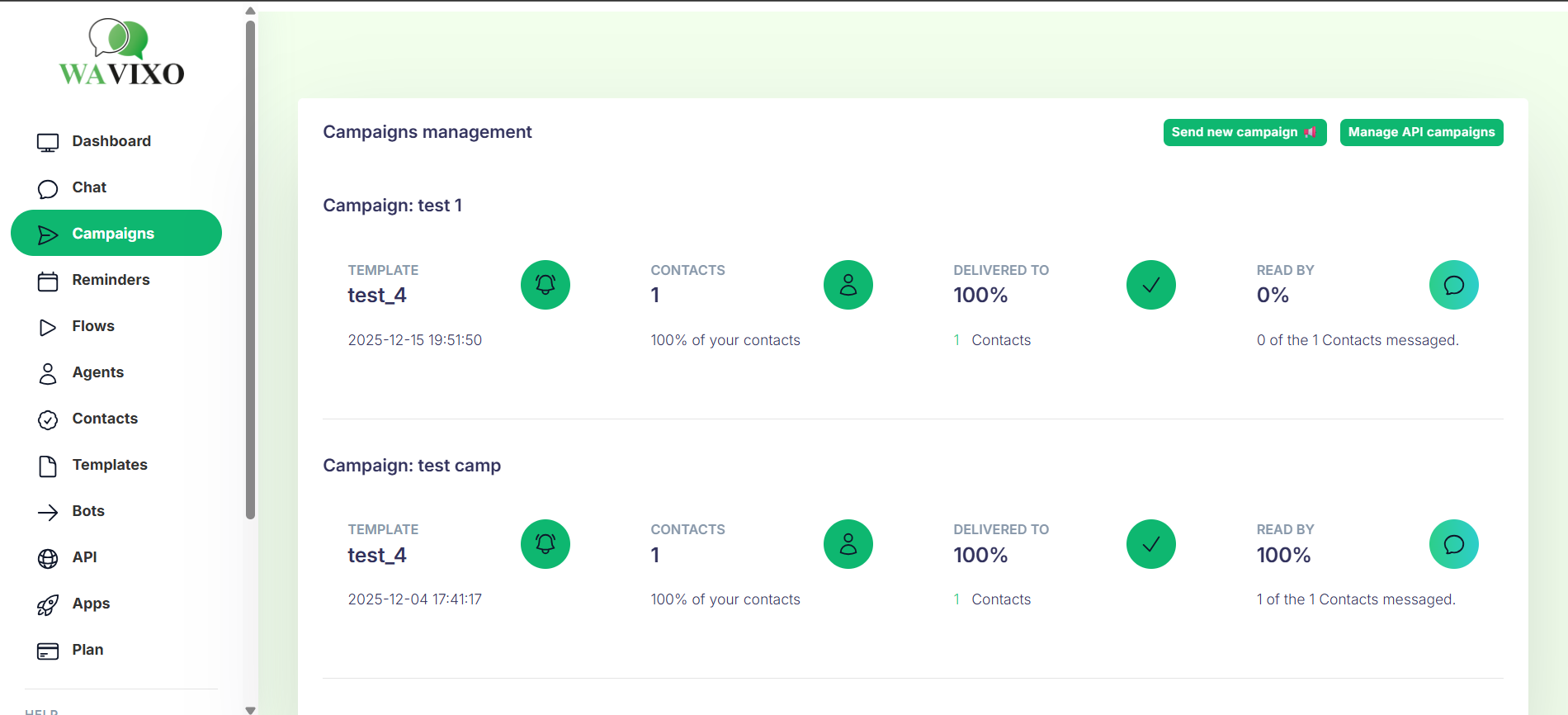Click the Manage API campaigns button
Viewport: 1568px width, 715px height.
point(1421,132)
